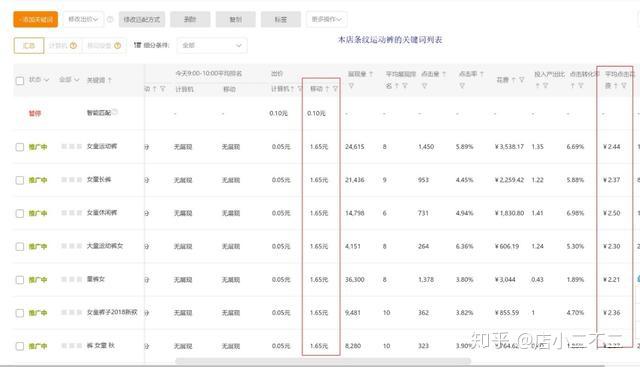Screen dimensions: 640x367
Task: Click the help icon next to 移动设备 tab
Action: click(x=118, y=45)
